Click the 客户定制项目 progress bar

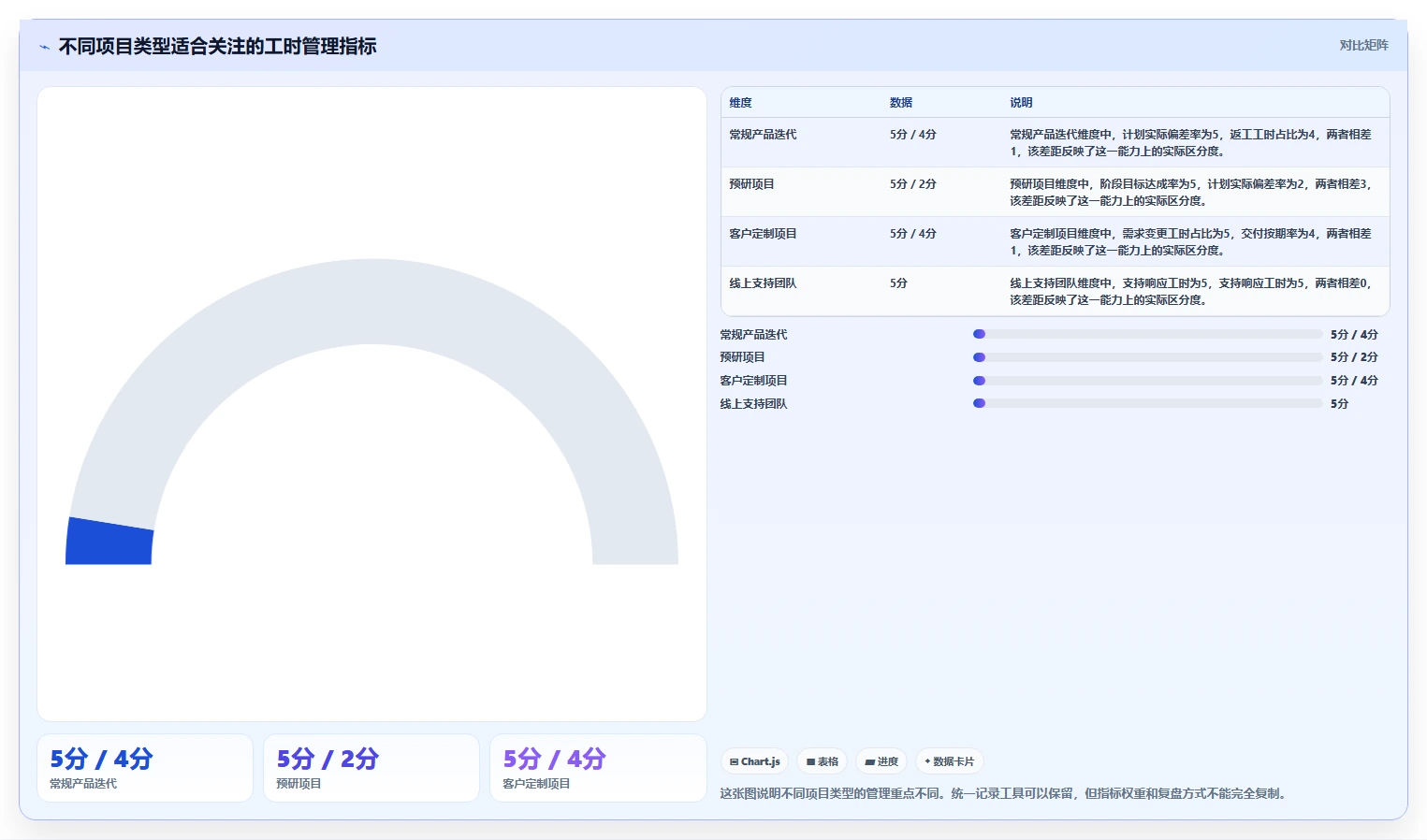[x=1147, y=381]
